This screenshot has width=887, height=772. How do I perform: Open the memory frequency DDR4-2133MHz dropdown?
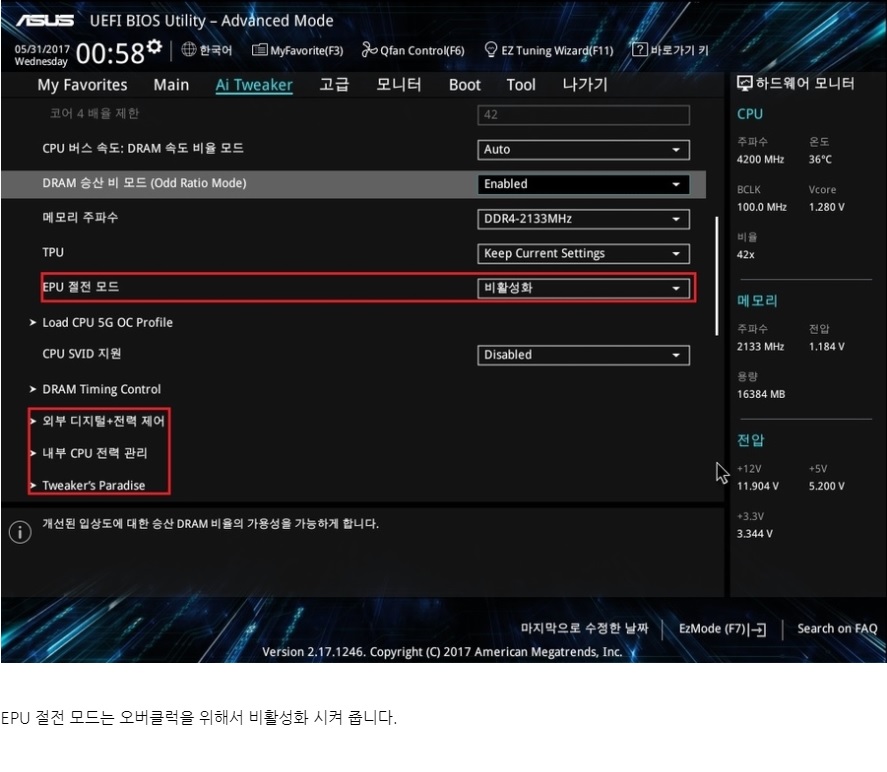tap(583, 219)
